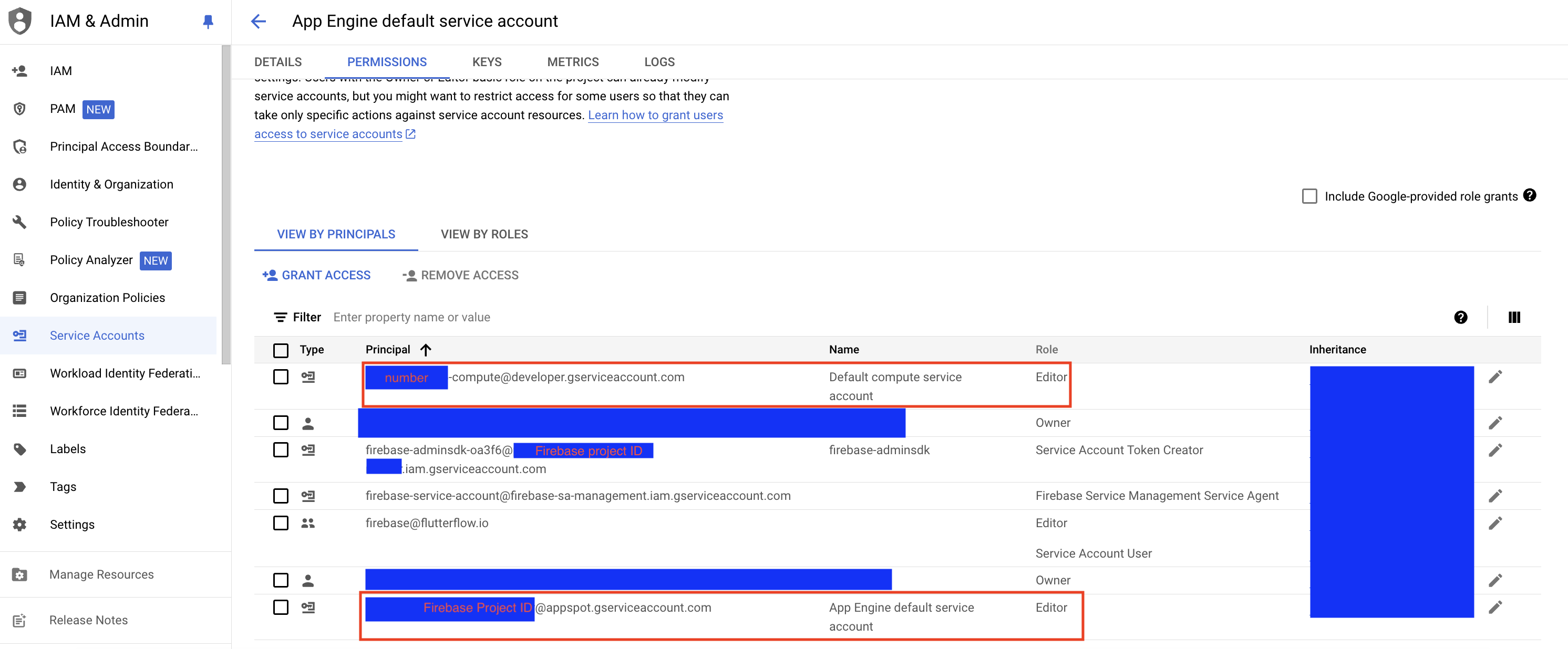Image resolution: width=1568 pixels, height=649 pixels.
Task: Open Manage Resources
Action: pos(108,574)
